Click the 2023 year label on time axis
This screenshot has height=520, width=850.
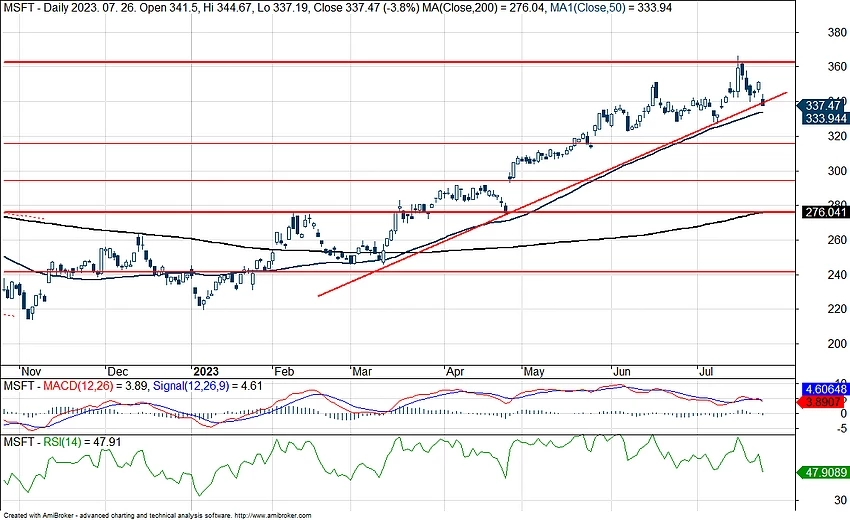pyautogui.click(x=206, y=371)
